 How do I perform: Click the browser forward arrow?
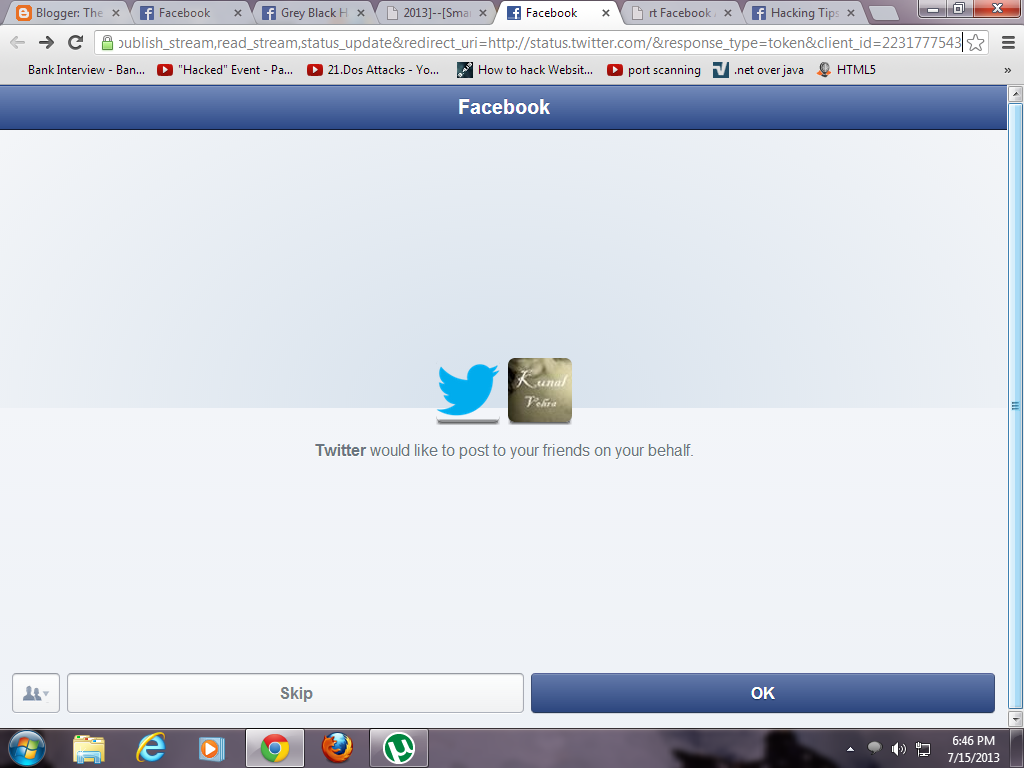point(46,42)
